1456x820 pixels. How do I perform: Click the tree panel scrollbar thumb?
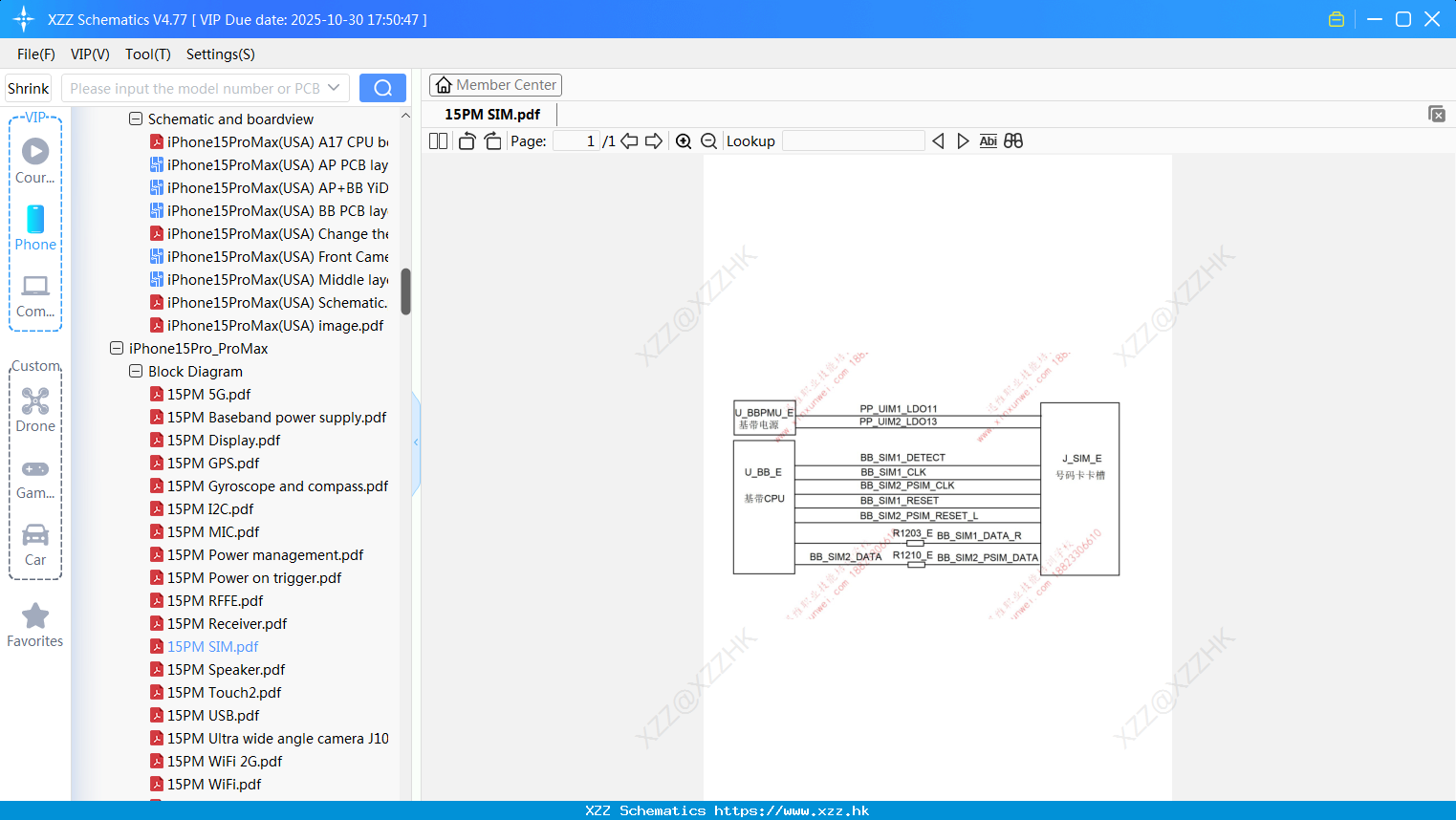405,291
